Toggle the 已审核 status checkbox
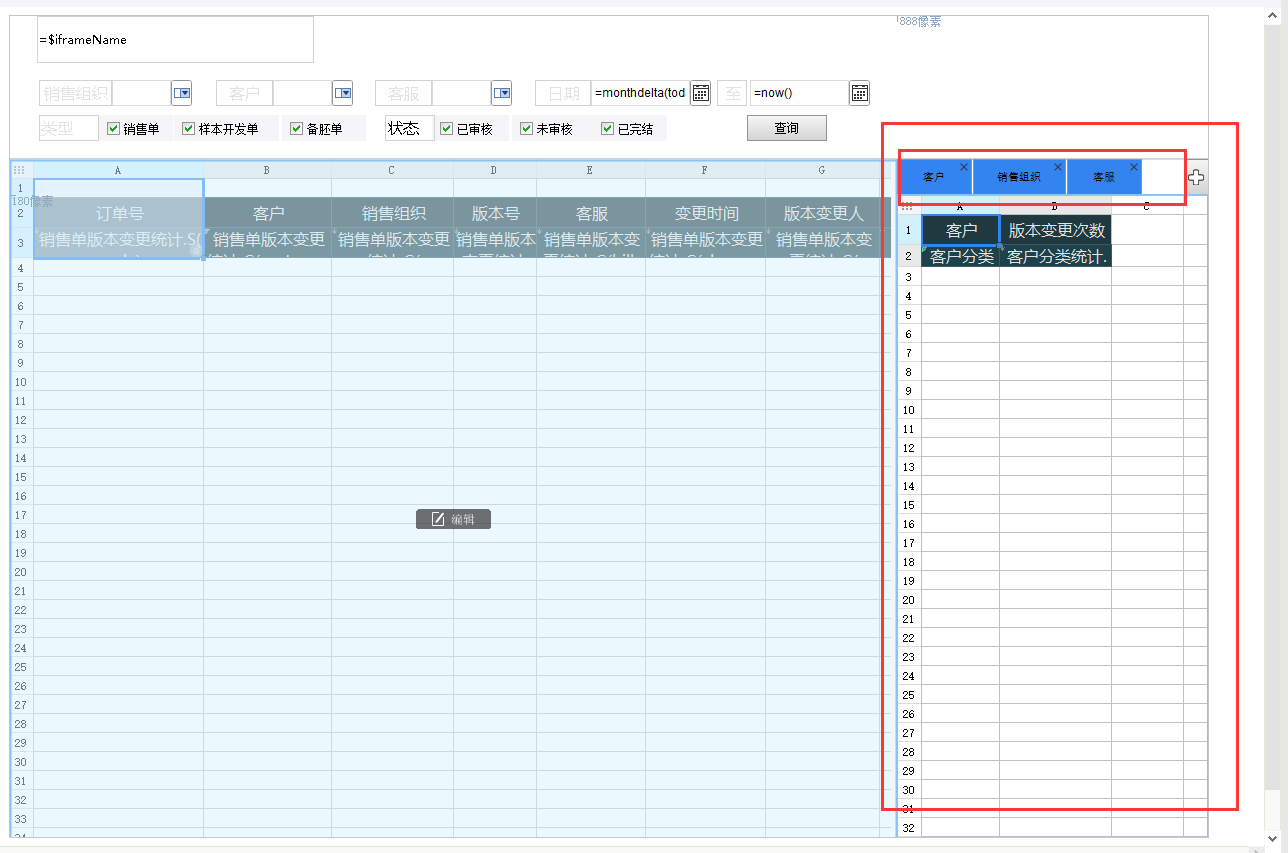The width and height of the screenshot is (1288, 853). tap(446, 129)
